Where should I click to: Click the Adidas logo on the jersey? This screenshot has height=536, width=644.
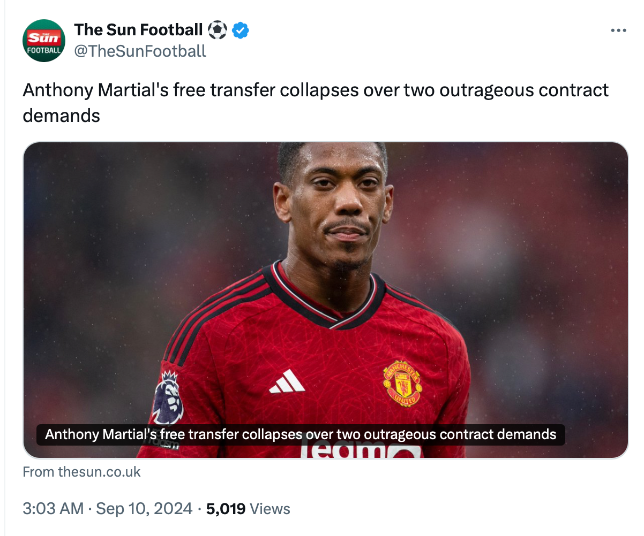287,381
